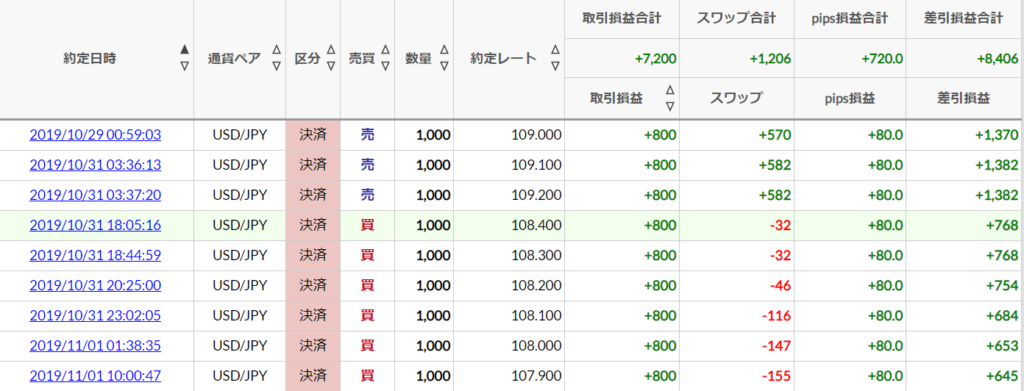This screenshot has height=391, width=1024.
Task: Open trade 2019/11/01 10:00:47 link
Action: tap(95, 375)
